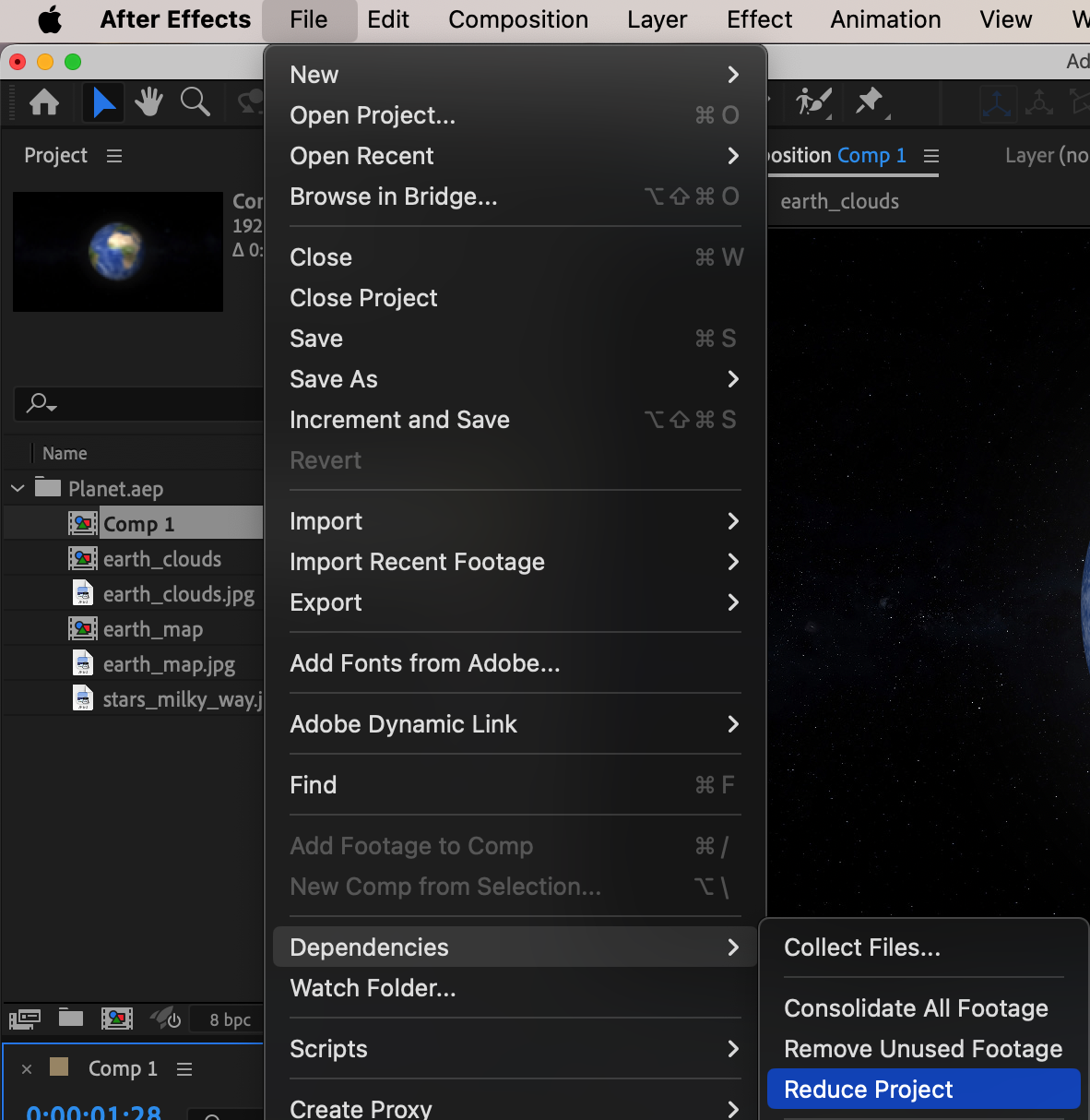
Task: Click the Home icon in the toolbar
Action: pos(44,102)
